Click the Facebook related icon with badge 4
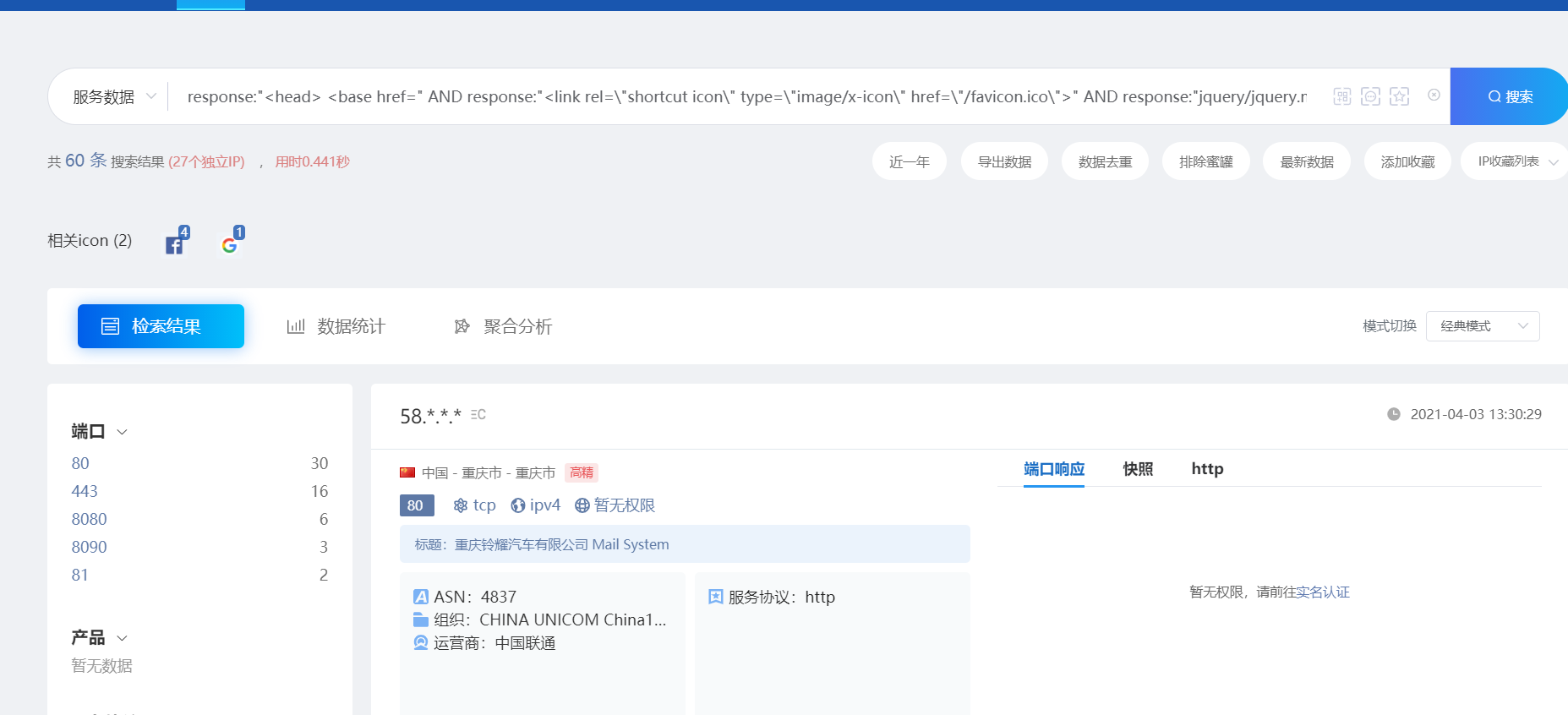This screenshot has height=715, width=1568. (175, 244)
